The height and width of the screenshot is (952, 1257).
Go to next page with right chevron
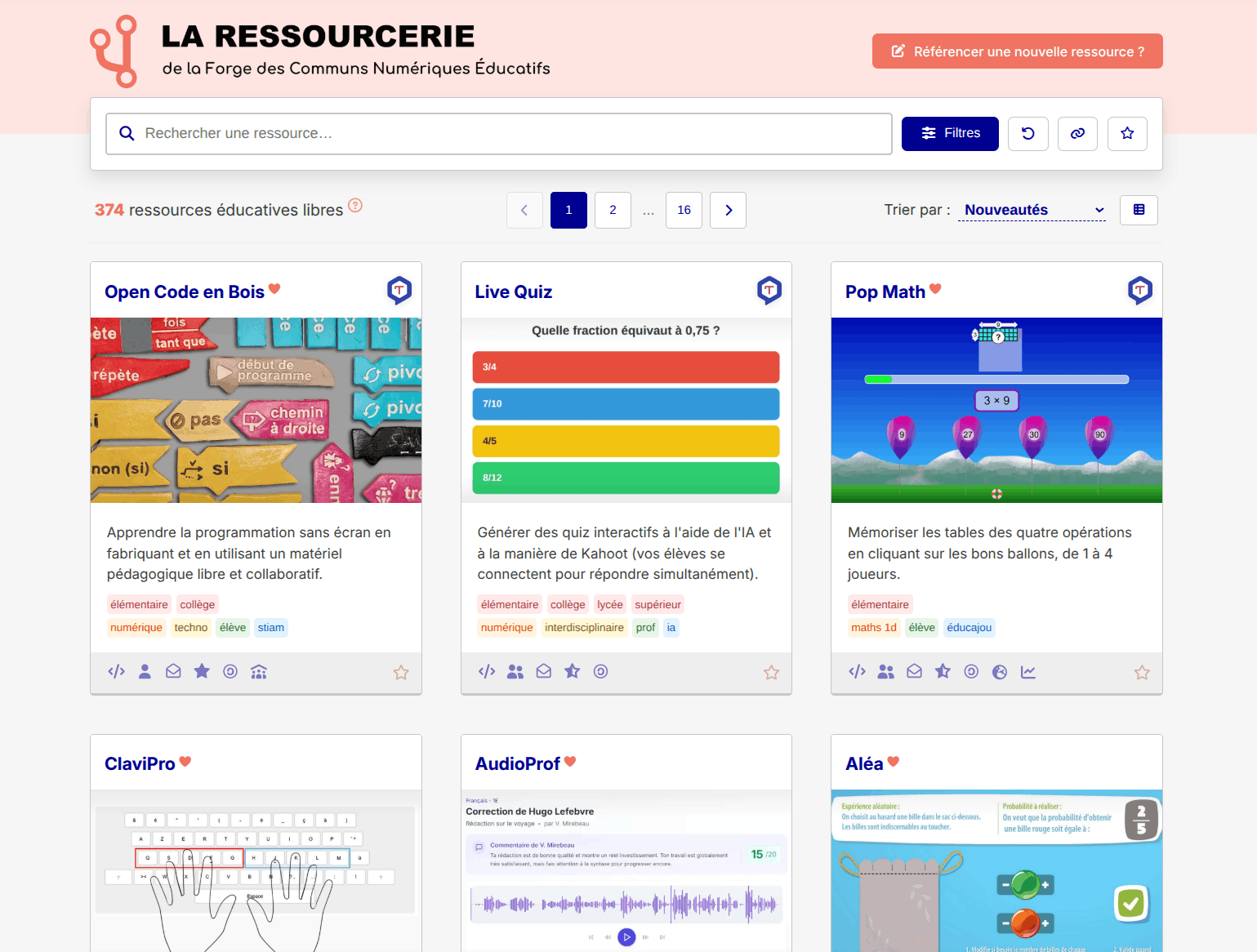(728, 211)
